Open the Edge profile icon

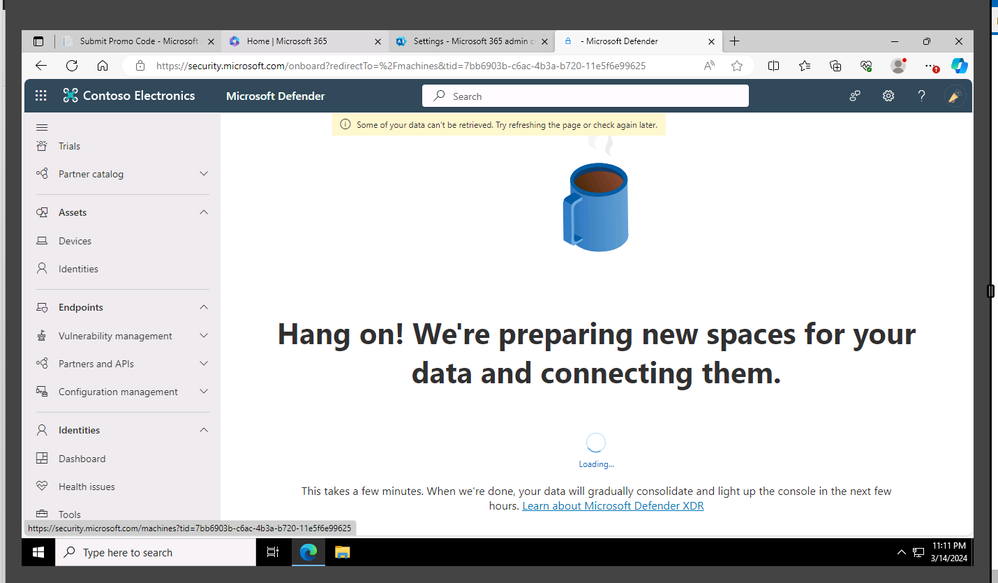click(898, 66)
